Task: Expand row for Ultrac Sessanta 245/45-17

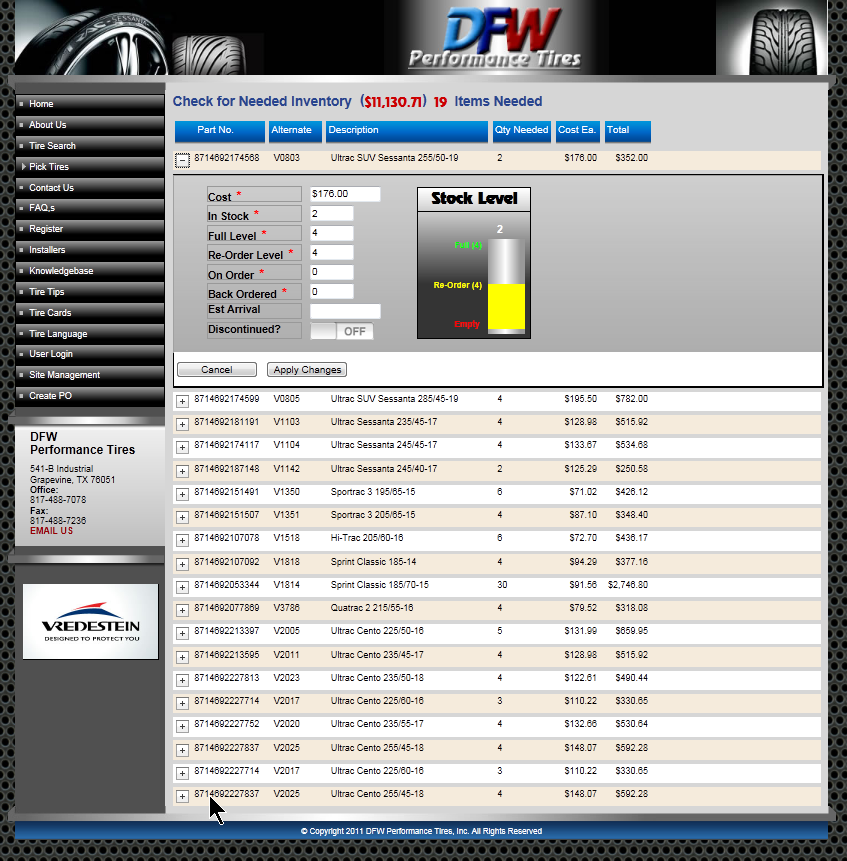Action: pos(182,448)
